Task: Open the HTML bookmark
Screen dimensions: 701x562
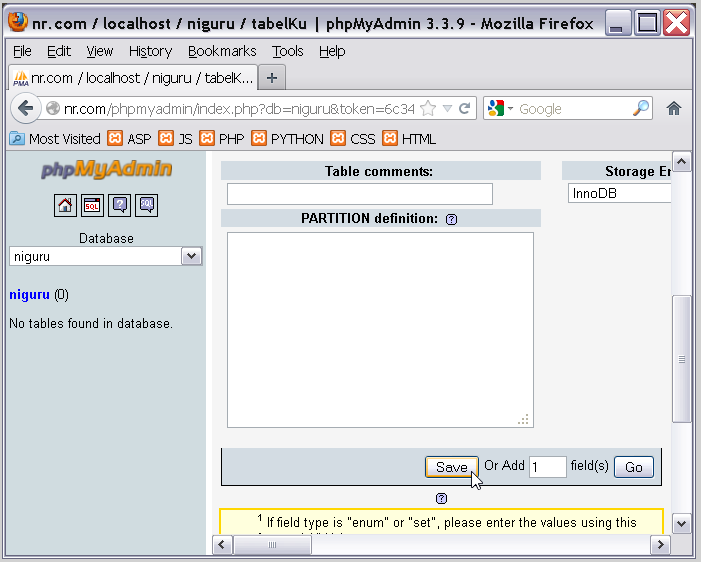Action: pos(409,139)
